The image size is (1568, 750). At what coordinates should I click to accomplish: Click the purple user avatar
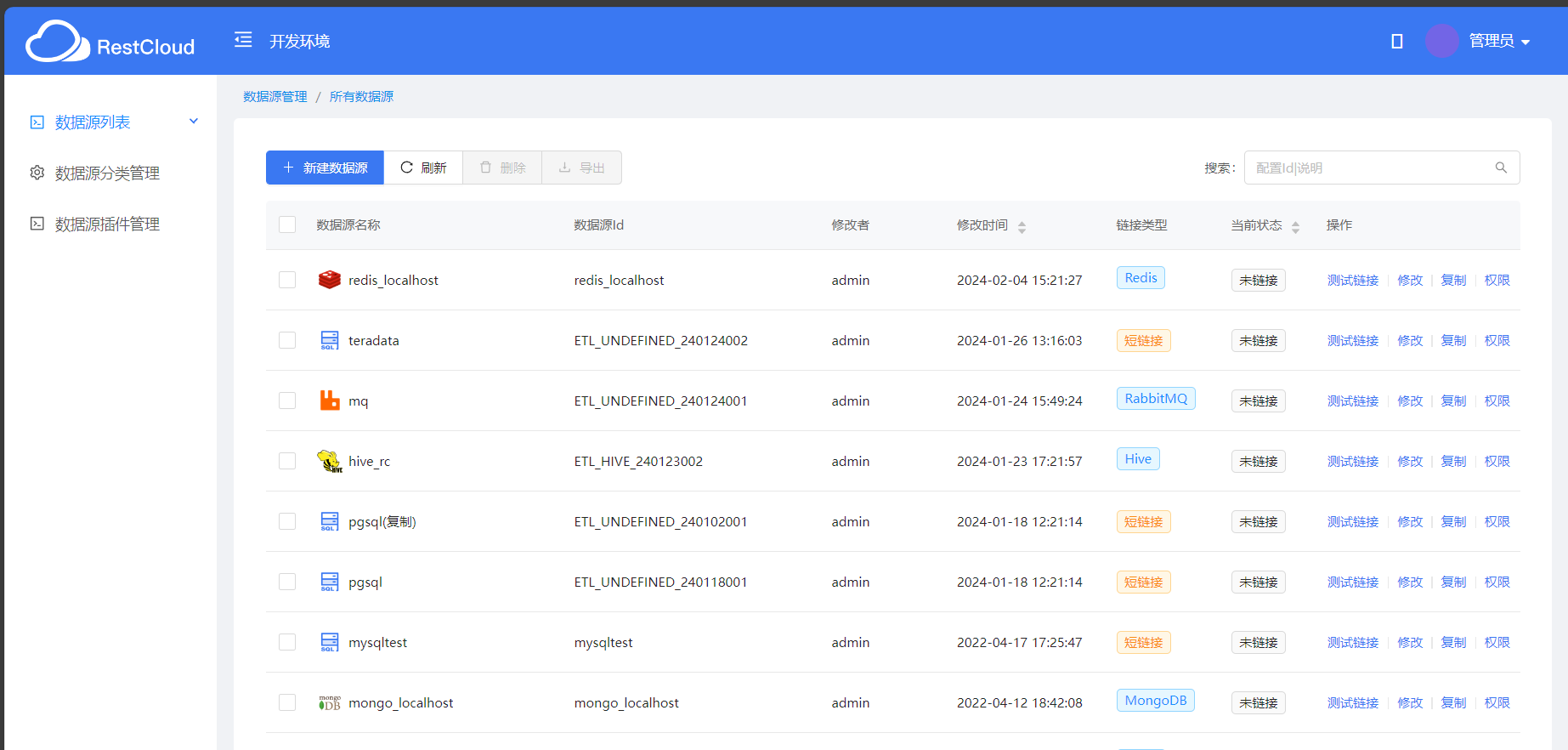[x=1441, y=41]
